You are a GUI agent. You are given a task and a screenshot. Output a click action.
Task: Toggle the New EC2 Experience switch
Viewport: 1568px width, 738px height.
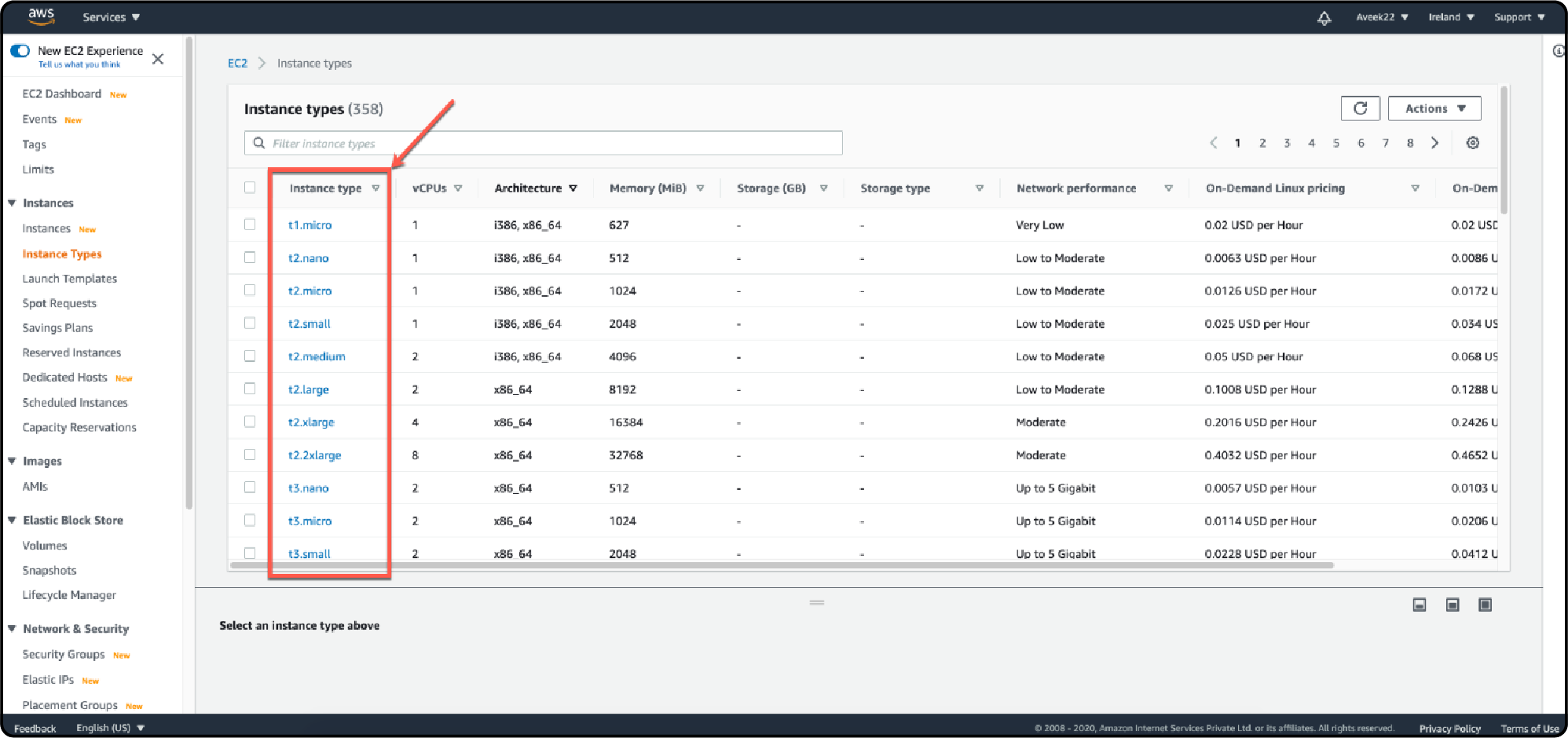pyautogui.click(x=20, y=51)
